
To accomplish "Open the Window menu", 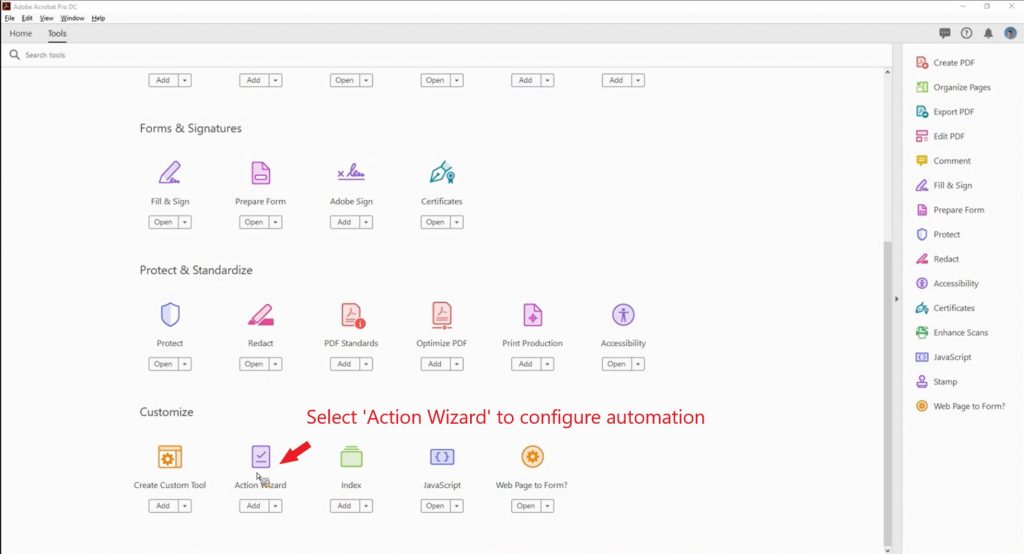I will [x=72, y=18].
